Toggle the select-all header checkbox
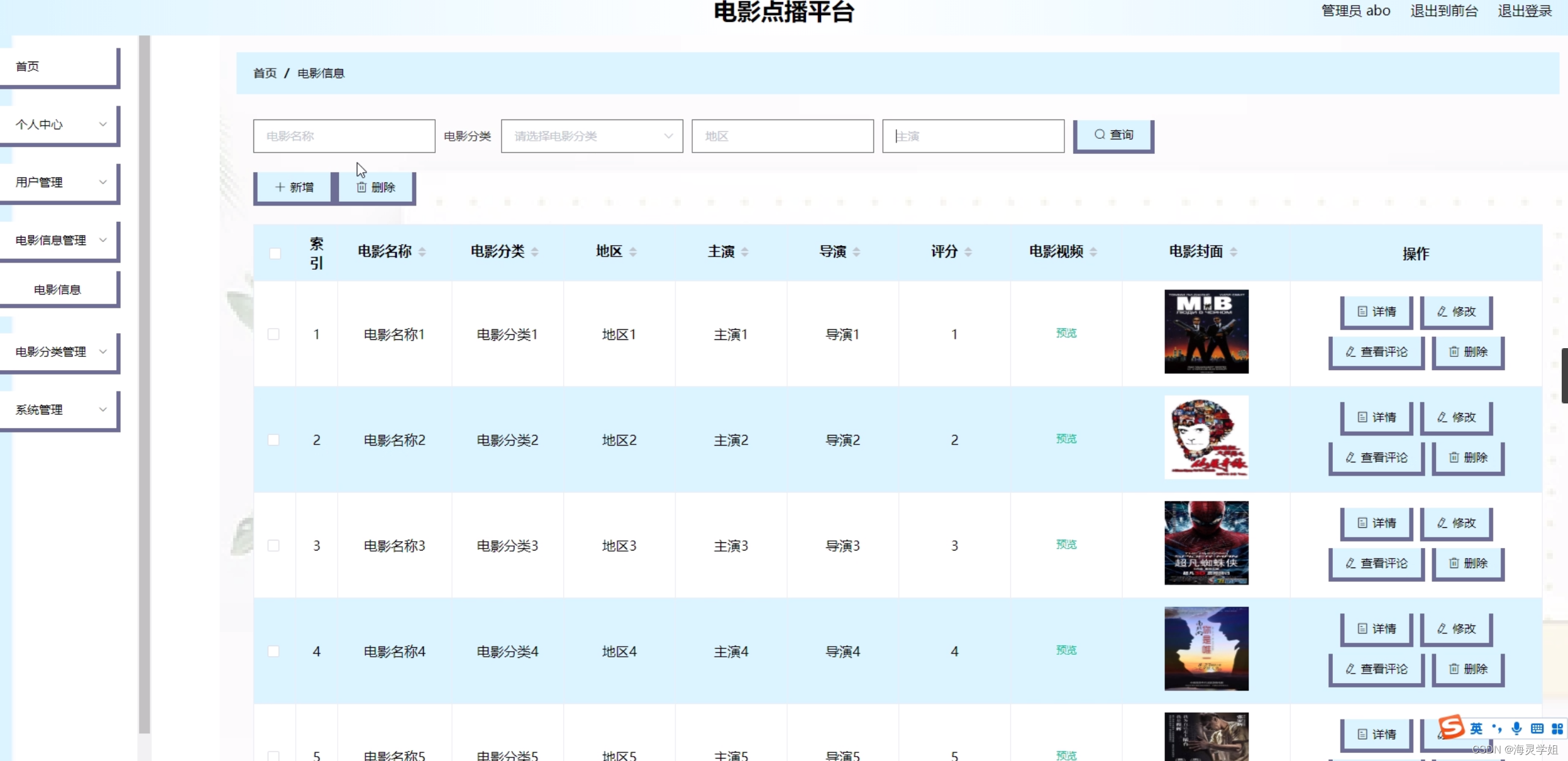 coord(275,253)
